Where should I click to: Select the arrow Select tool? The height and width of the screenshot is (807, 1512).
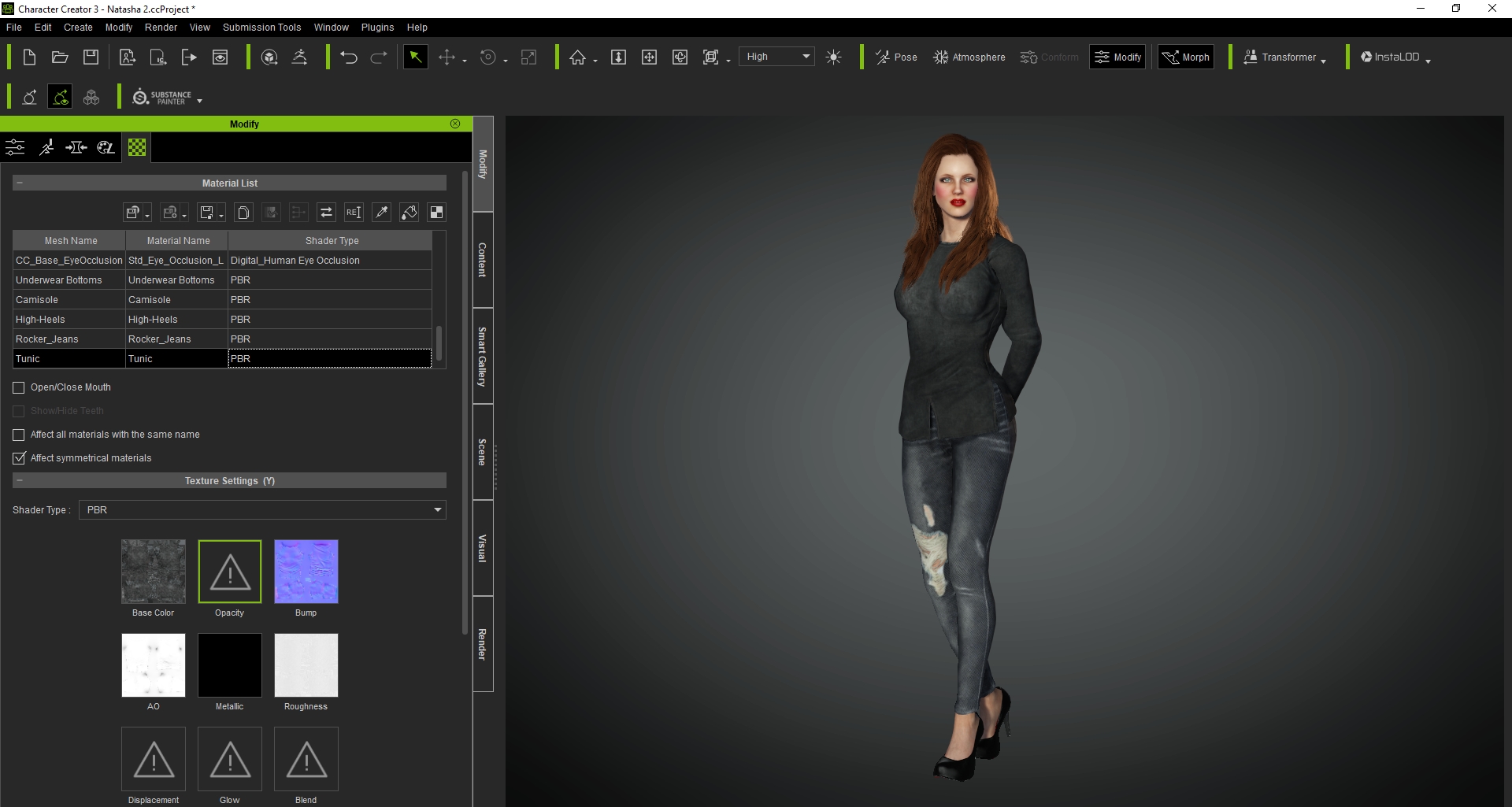415,57
